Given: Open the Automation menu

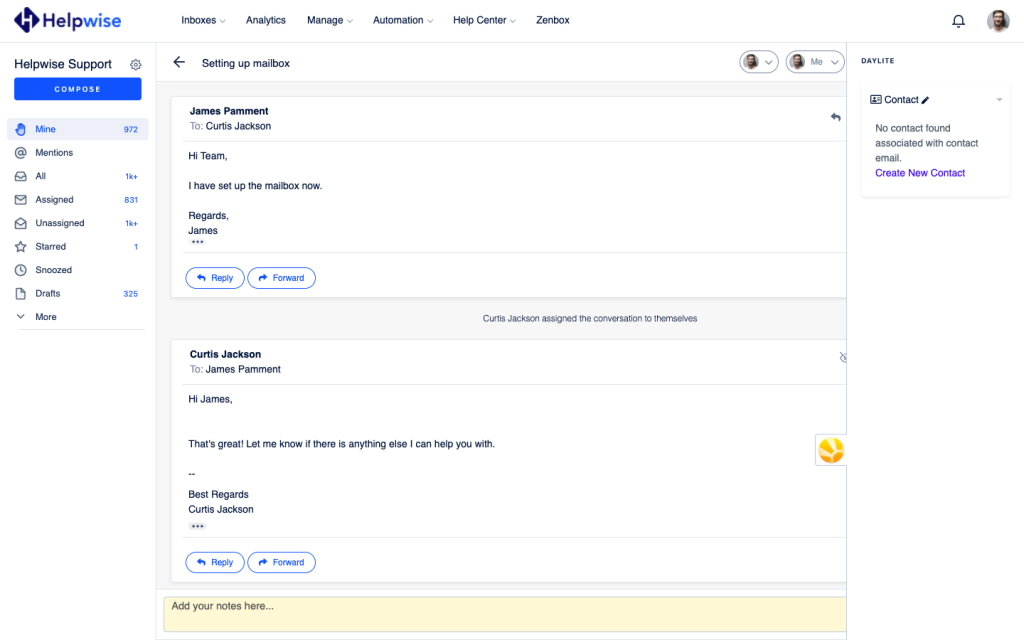Looking at the screenshot, I should (x=403, y=20).
